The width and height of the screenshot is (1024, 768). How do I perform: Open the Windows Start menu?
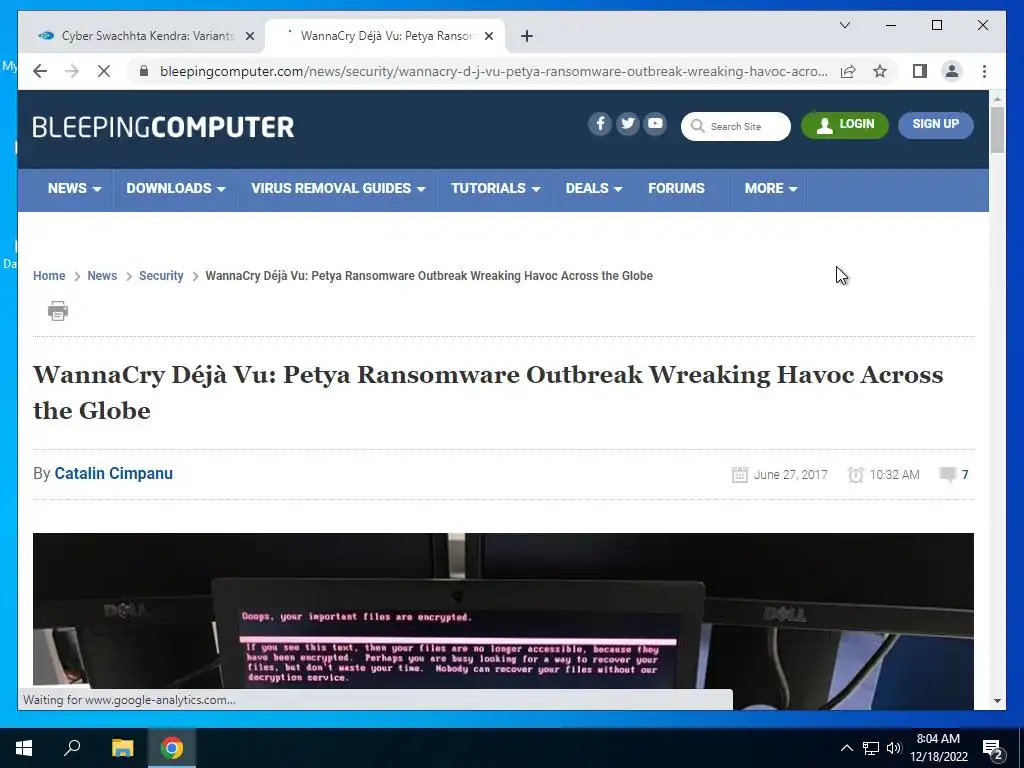[24, 748]
